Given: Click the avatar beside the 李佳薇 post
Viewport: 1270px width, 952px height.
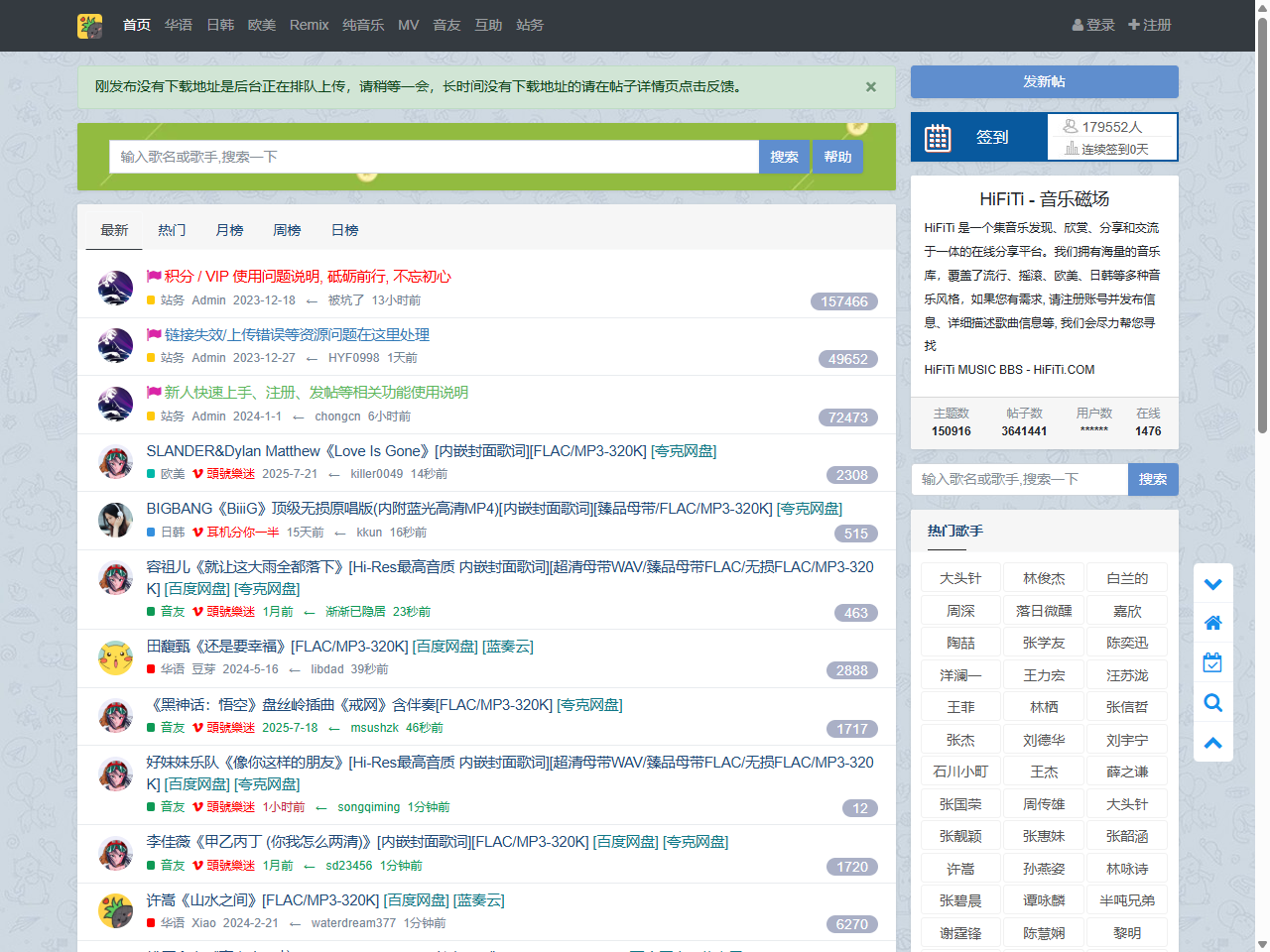Looking at the screenshot, I should coord(116,853).
